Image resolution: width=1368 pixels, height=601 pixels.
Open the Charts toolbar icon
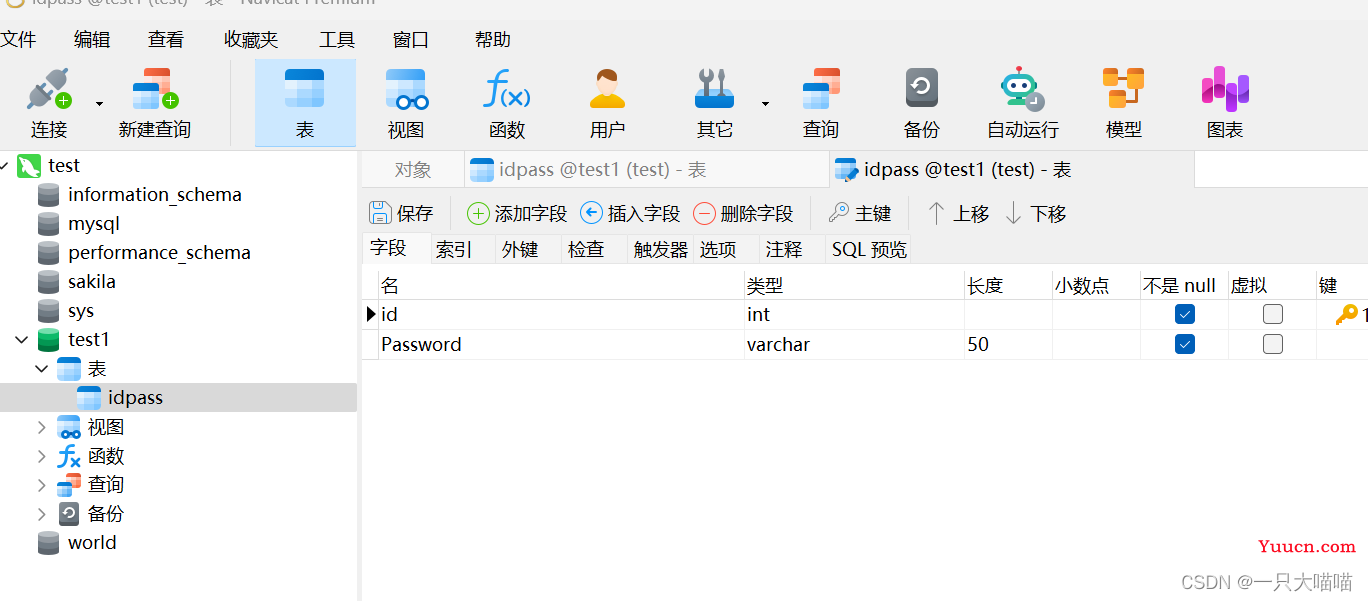pos(1225,89)
